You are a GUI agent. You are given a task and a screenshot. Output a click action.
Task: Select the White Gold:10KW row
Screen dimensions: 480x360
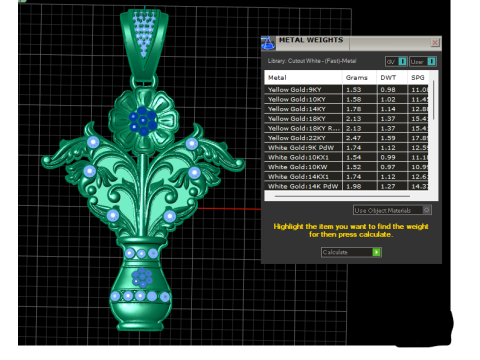(x=346, y=167)
